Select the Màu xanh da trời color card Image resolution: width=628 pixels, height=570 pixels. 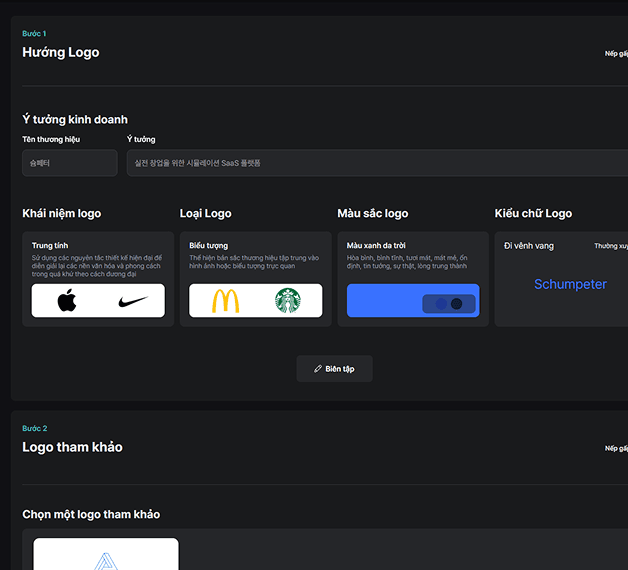coord(413,279)
